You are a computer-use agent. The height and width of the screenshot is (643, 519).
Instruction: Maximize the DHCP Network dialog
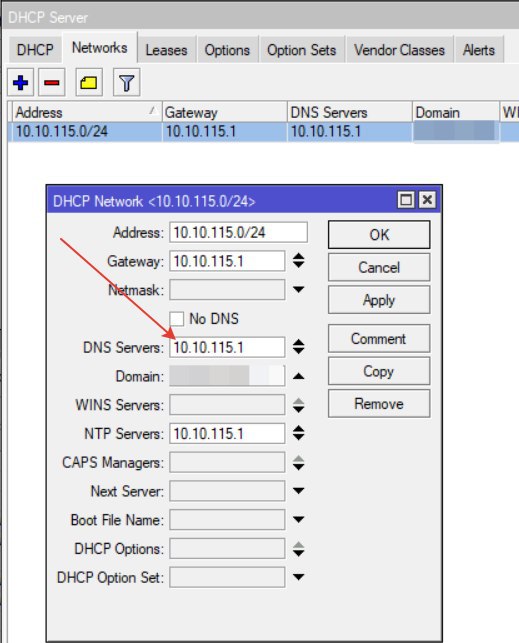(x=406, y=200)
